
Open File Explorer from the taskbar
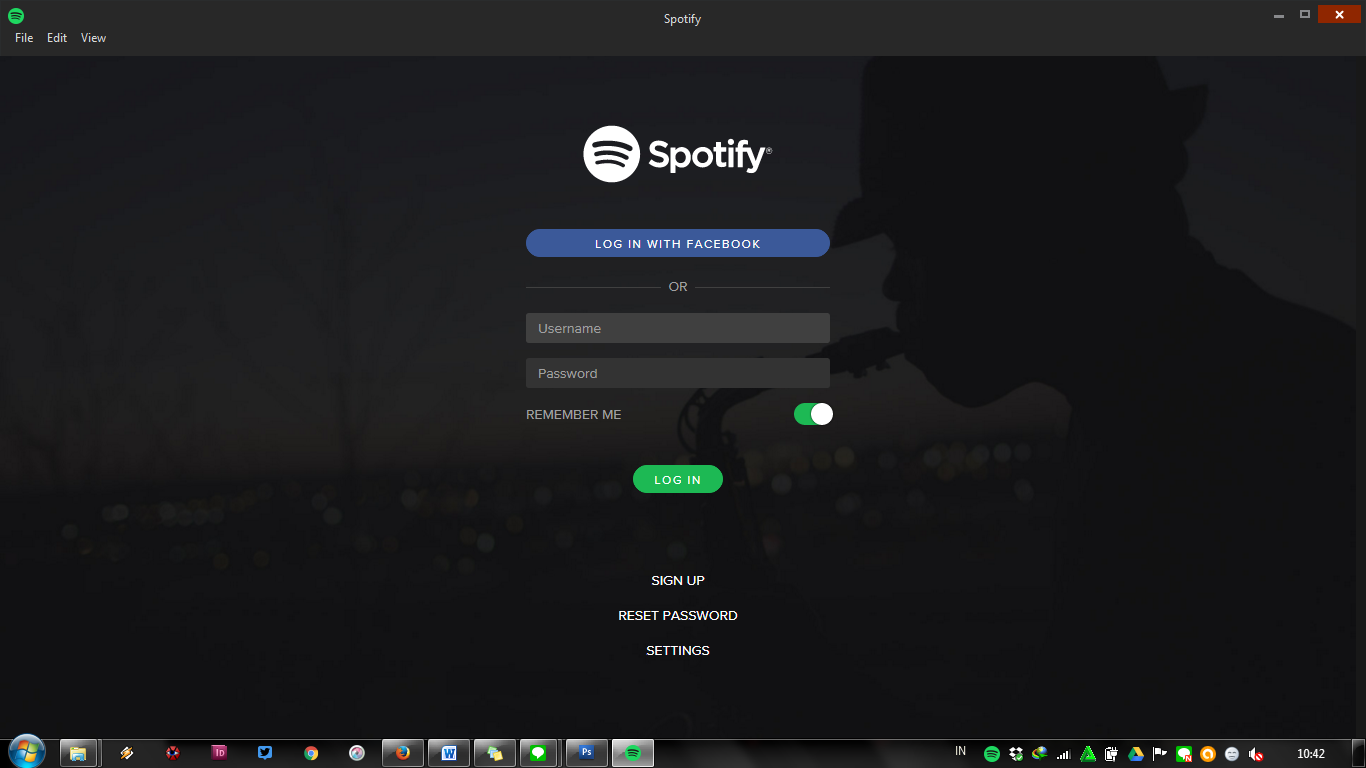coord(78,753)
